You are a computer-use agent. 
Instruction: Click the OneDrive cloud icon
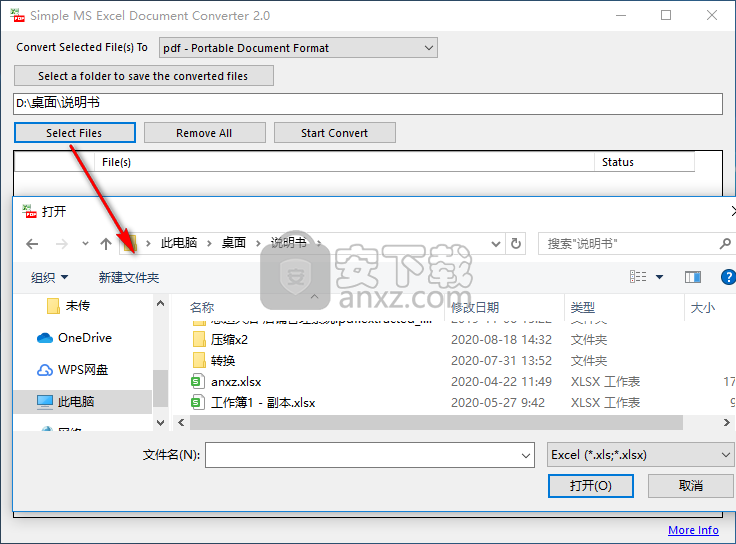point(45,337)
